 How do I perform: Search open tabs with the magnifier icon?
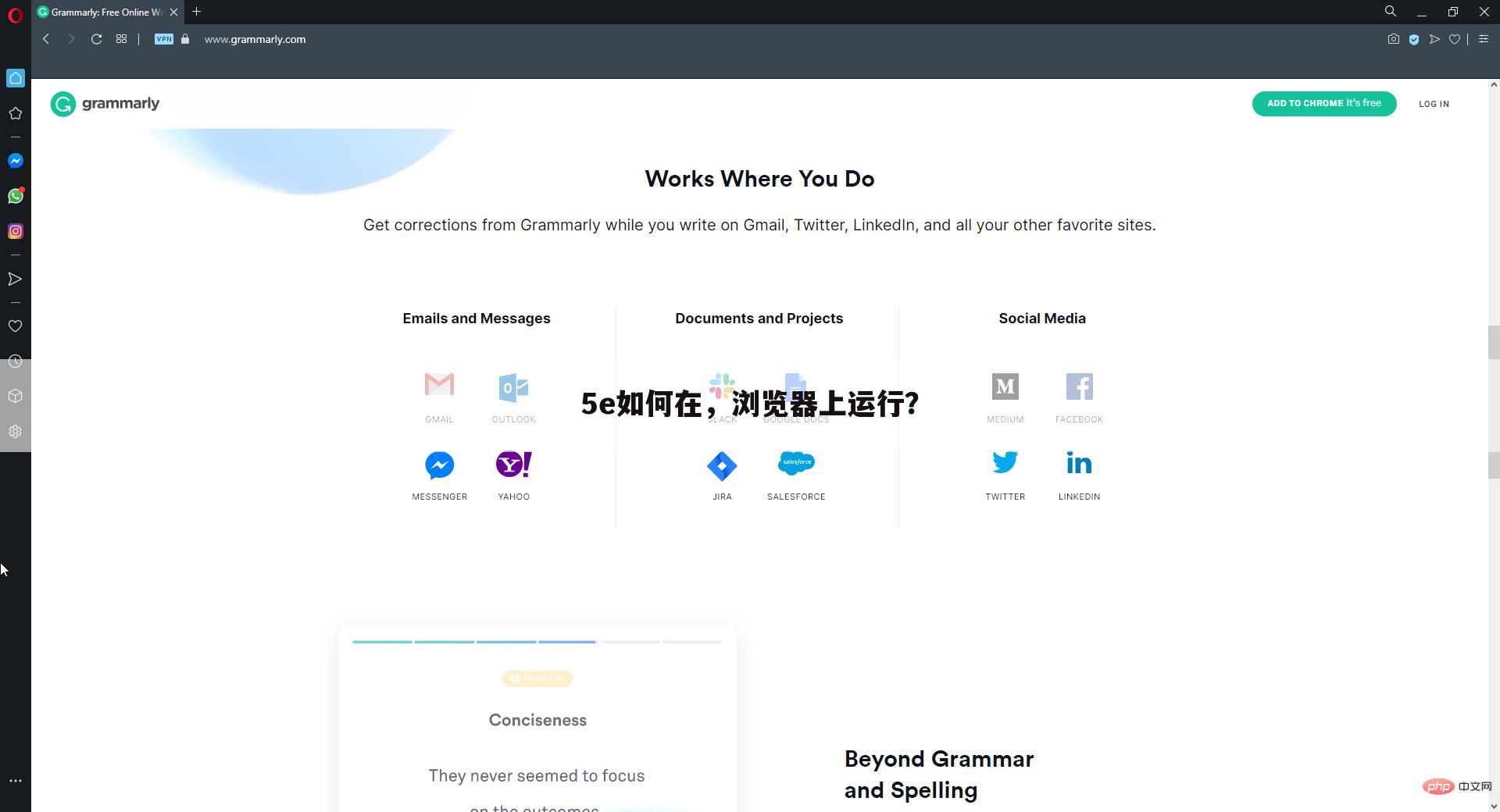click(x=1391, y=12)
